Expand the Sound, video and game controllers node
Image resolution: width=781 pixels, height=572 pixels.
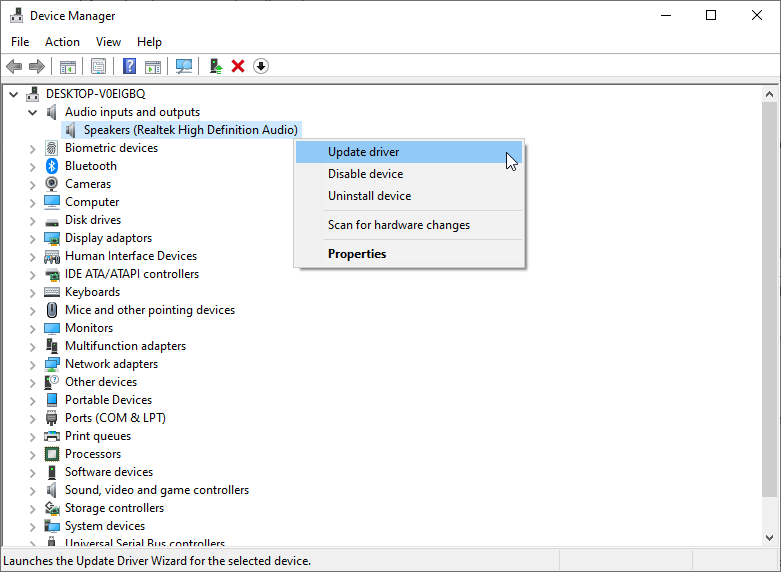coord(33,490)
